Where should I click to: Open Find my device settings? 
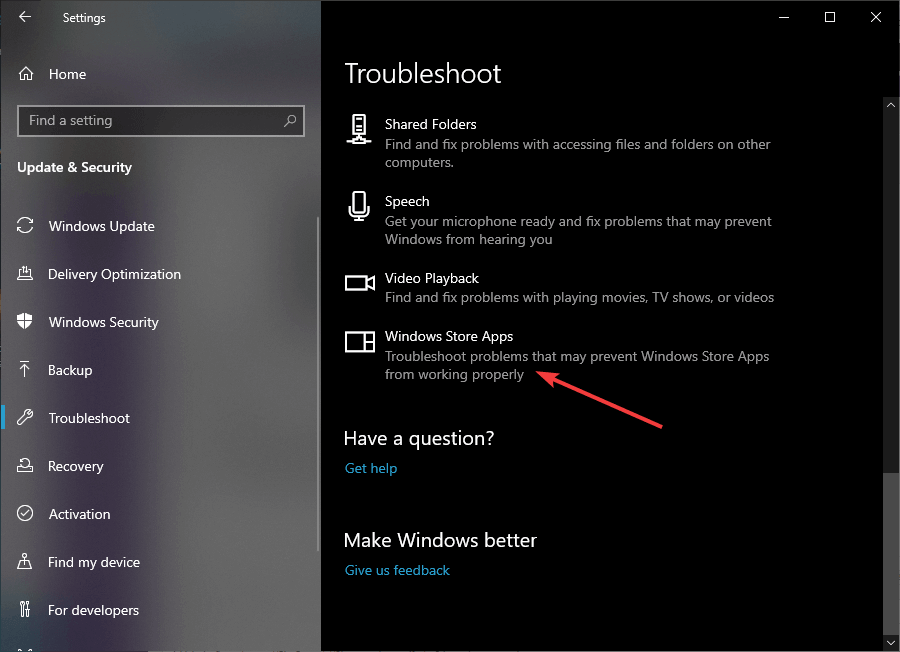(x=94, y=562)
